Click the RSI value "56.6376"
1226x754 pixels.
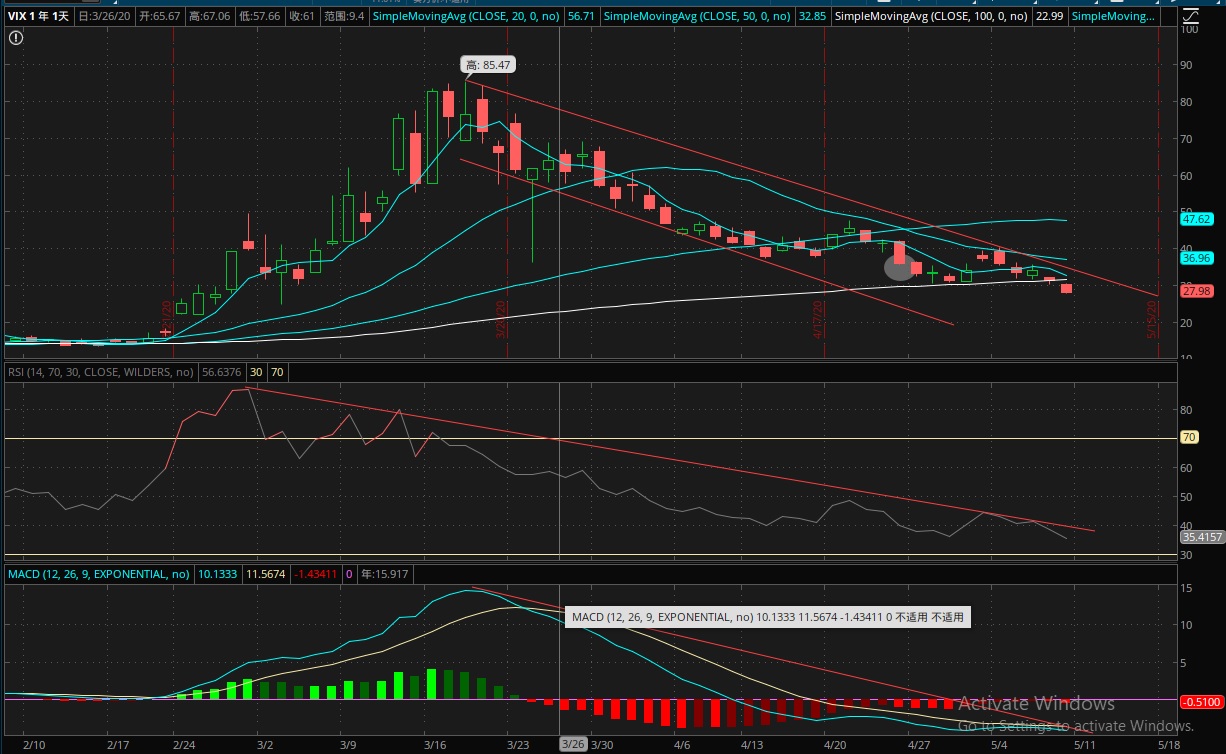[221, 372]
